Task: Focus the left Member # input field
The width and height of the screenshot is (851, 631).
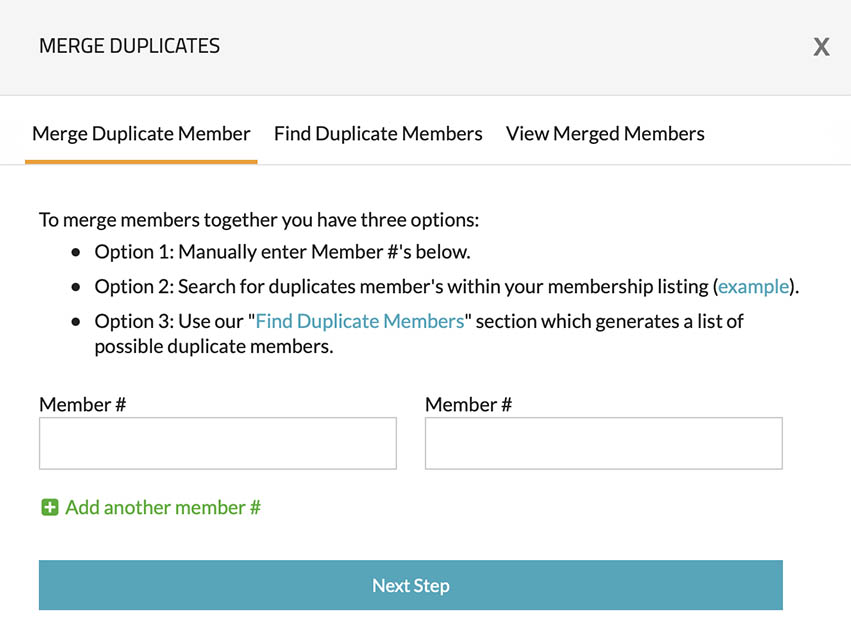Action: [x=218, y=443]
